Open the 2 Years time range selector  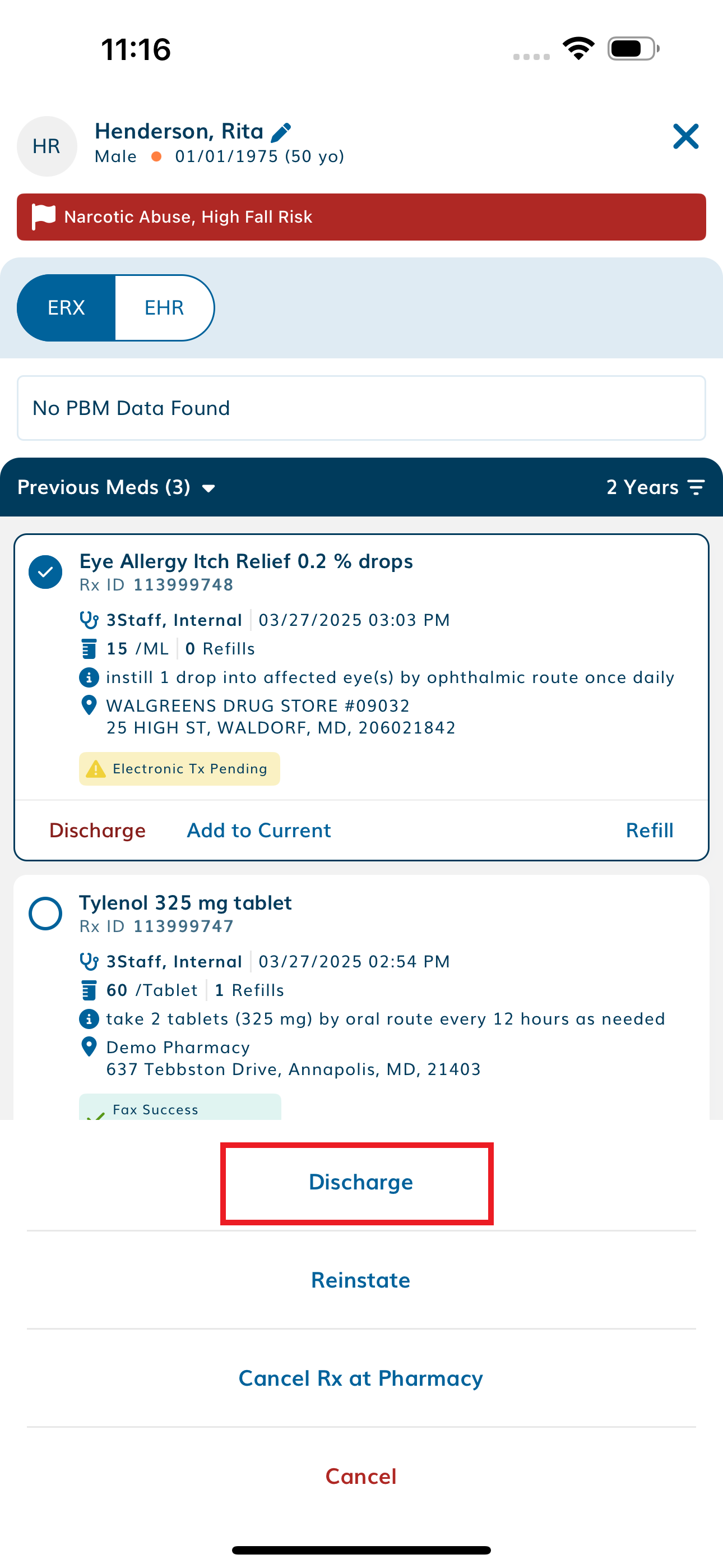point(655,487)
